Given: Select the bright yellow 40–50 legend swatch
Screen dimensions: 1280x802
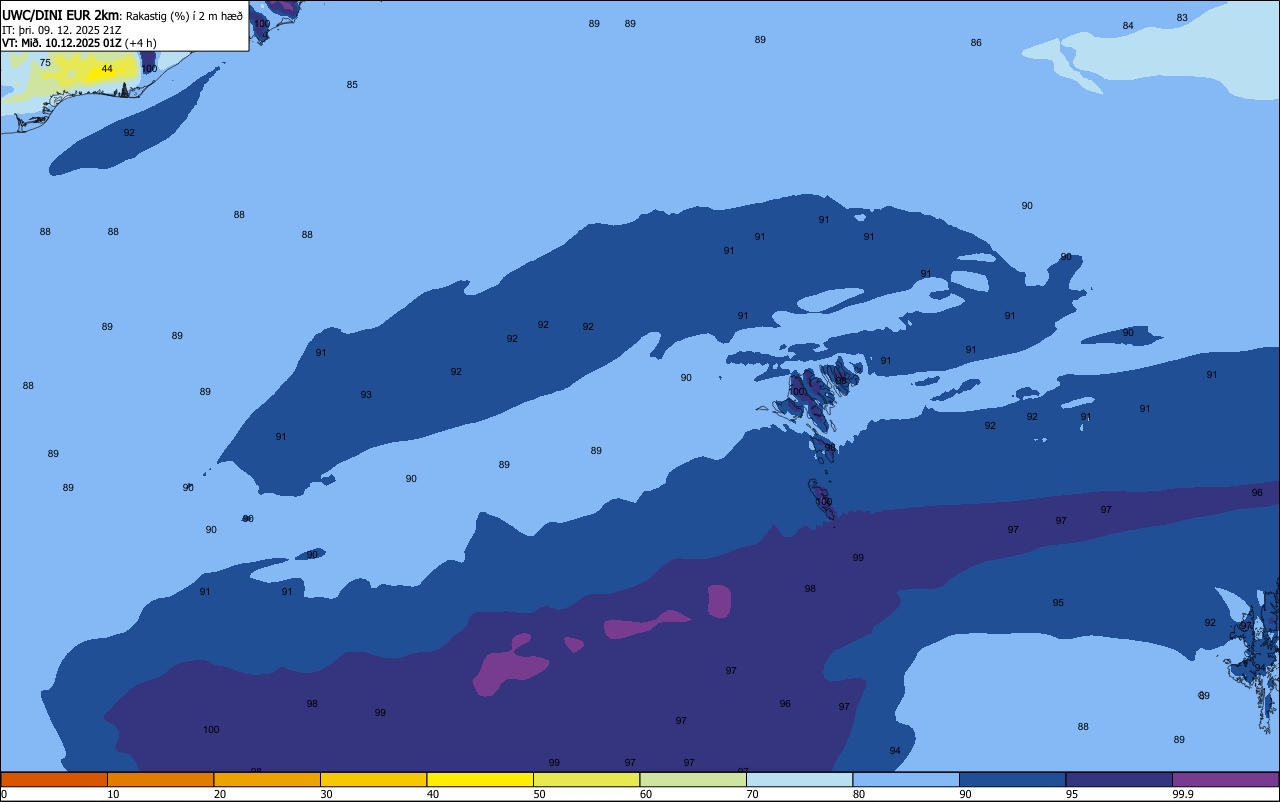Looking at the screenshot, I should tap(480, 779).
